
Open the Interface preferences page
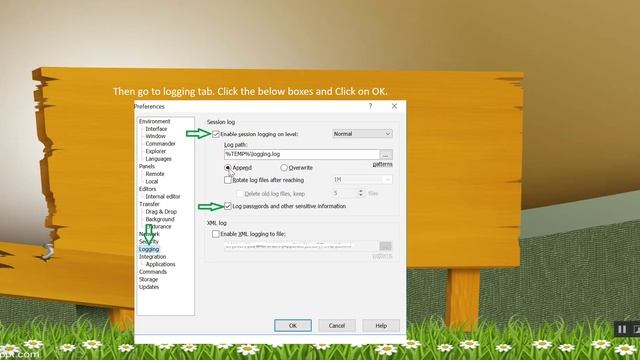(156, 129)
